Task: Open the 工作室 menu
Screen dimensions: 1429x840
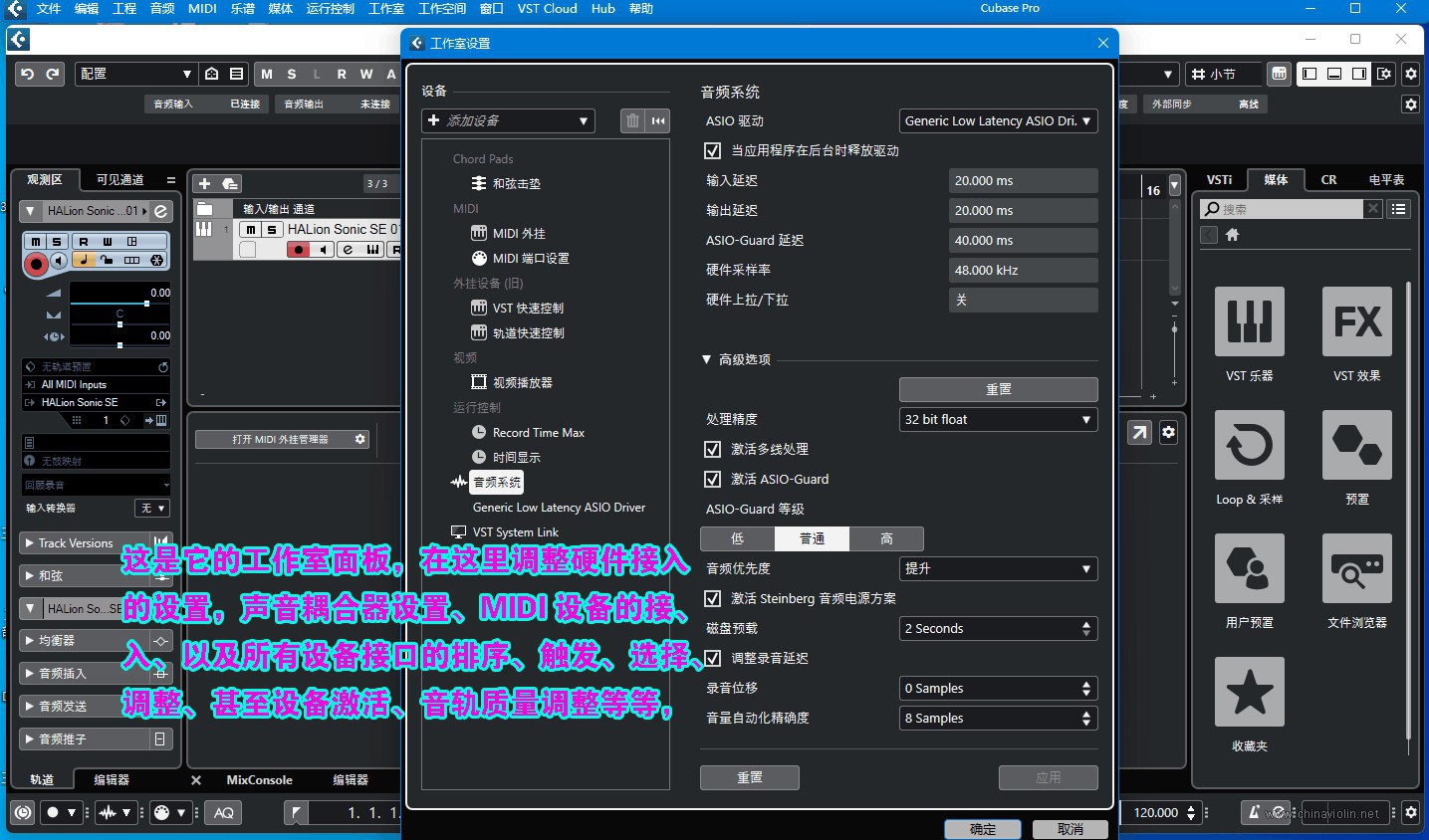Action: coord(385,8)
